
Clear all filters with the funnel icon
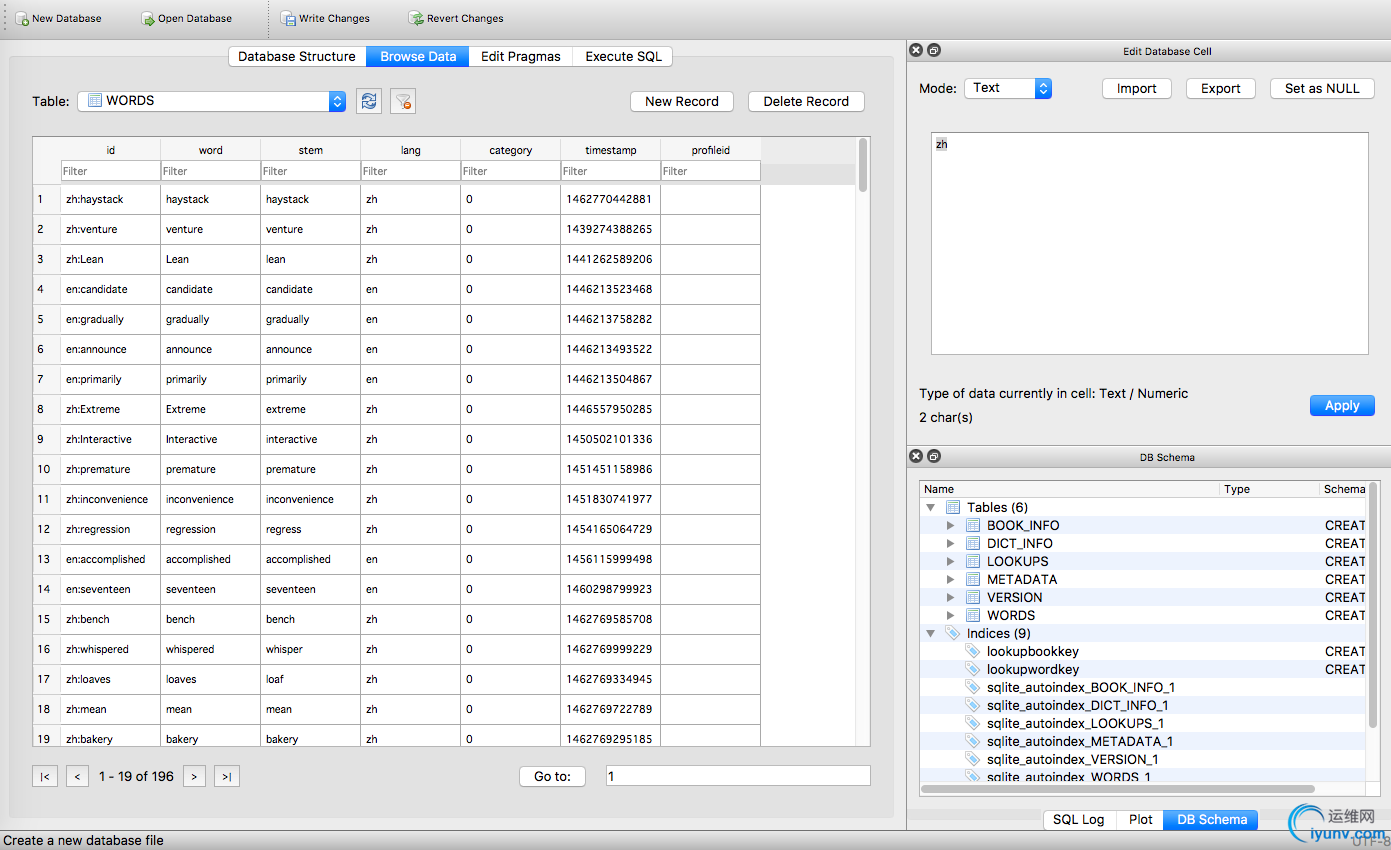403,101
